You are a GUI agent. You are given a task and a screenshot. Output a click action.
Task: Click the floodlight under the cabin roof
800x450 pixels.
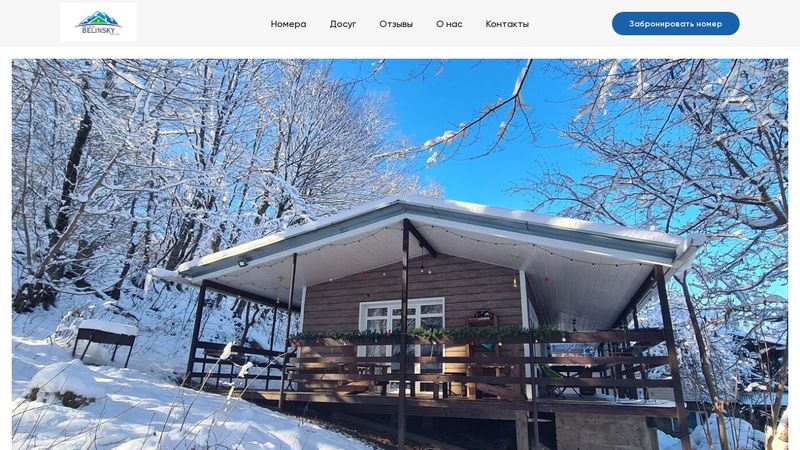[242, 263]
